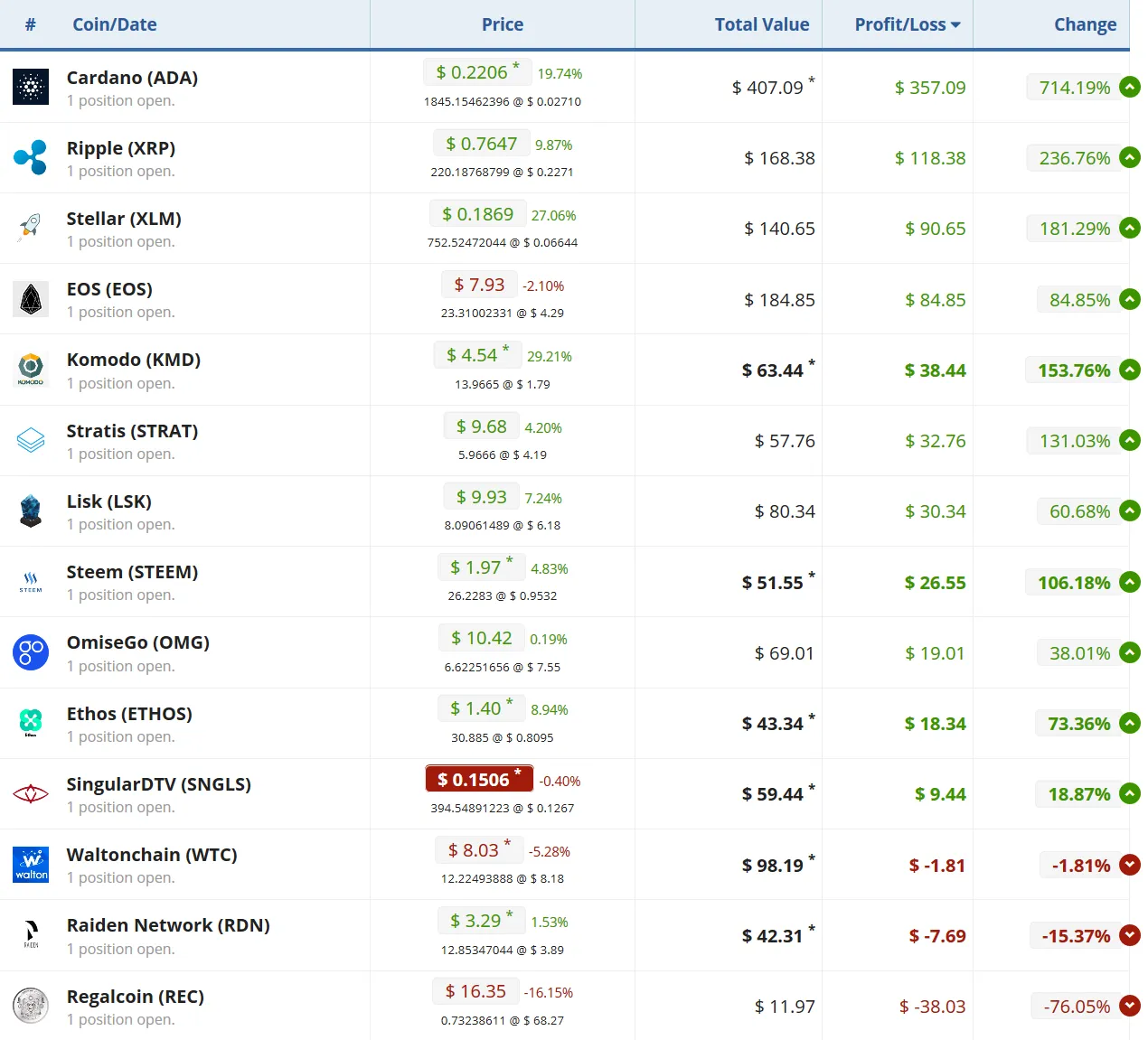Viewport: 1148px width, 1040px height.
Task: Click the Ethos change badge 73.36%
Action: [1078, 724]
